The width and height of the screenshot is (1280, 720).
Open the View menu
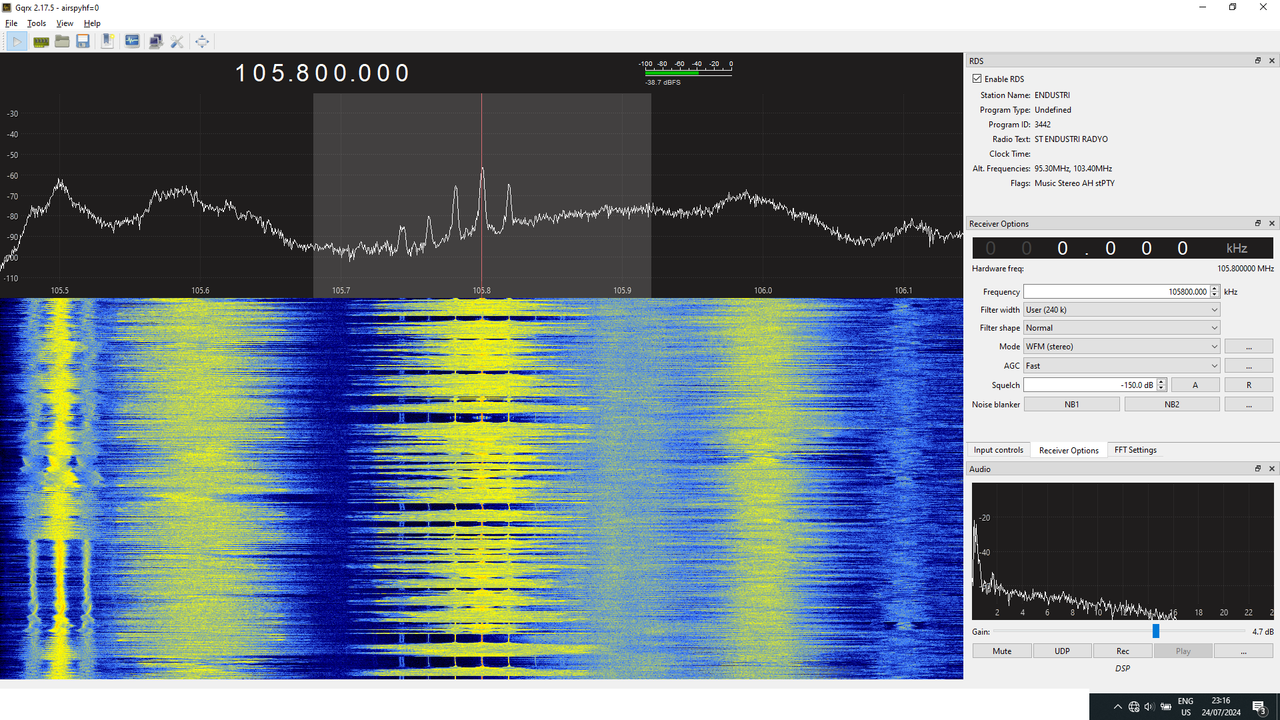click(x=65, y=23)
